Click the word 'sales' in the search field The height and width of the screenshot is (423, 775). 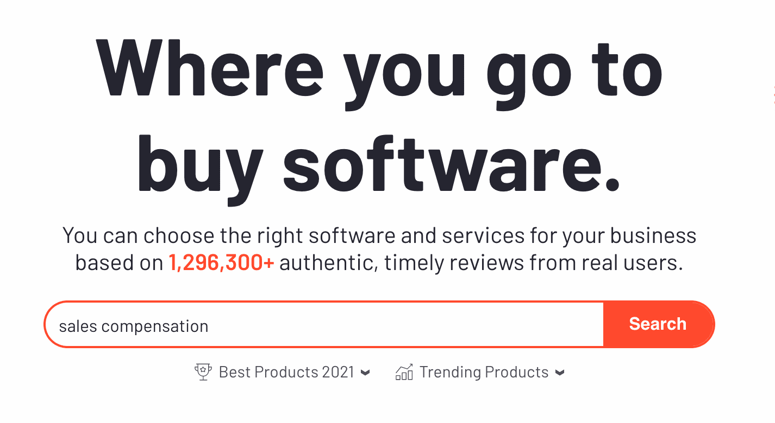(78, 326)
